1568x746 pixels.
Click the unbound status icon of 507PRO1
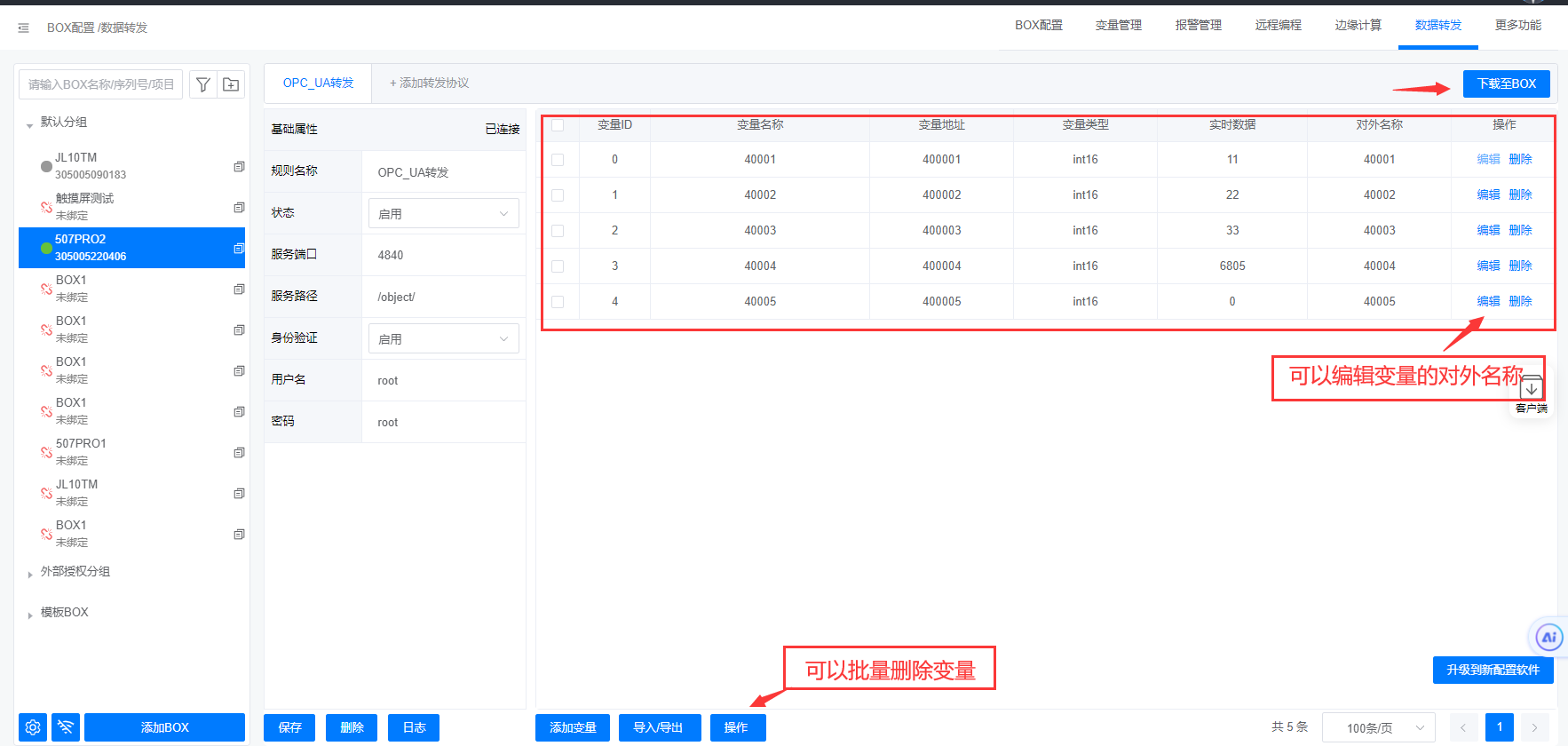[x=46, y=452]
